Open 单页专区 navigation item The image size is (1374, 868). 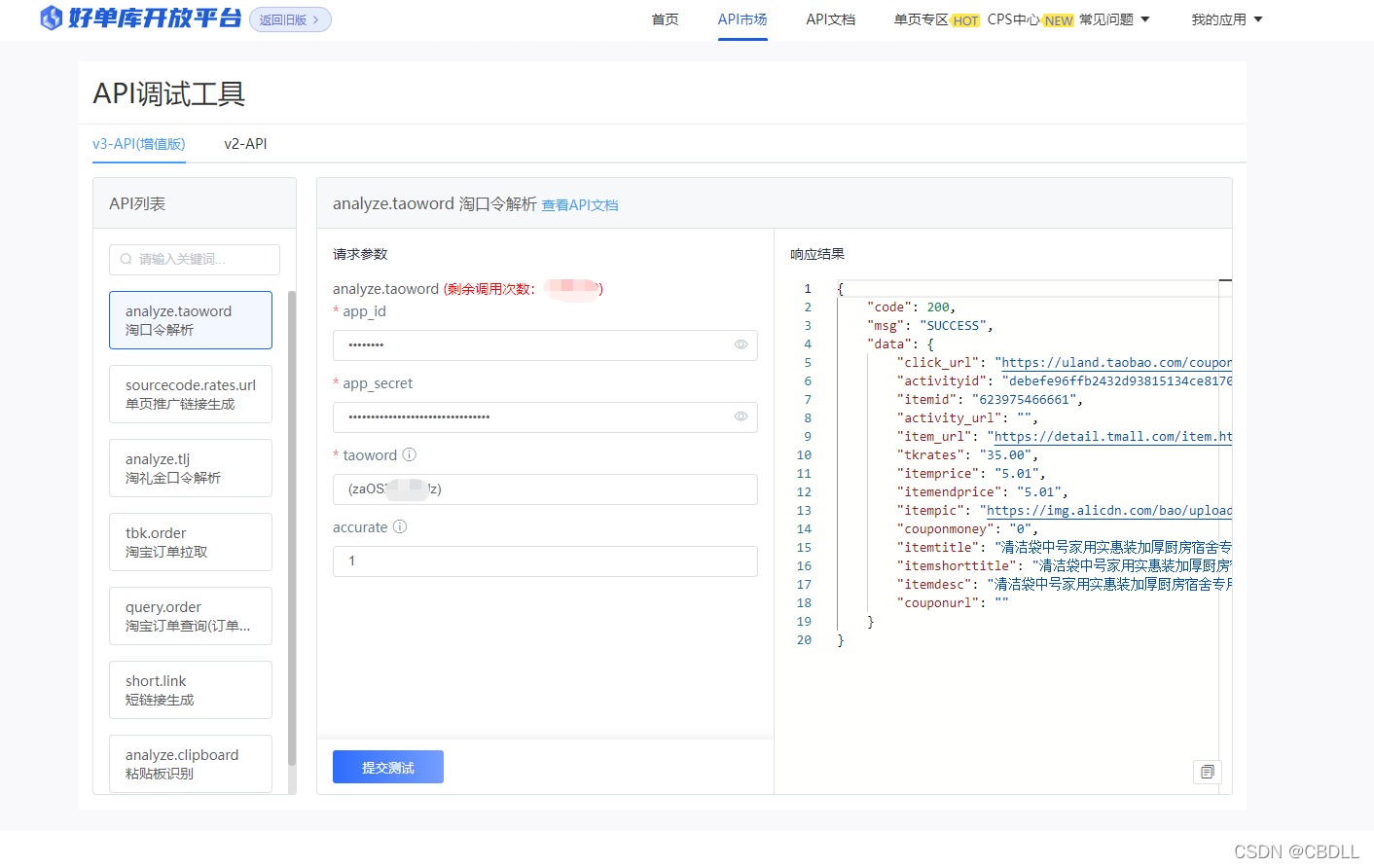pyautogui.click(x=921, y=19)
